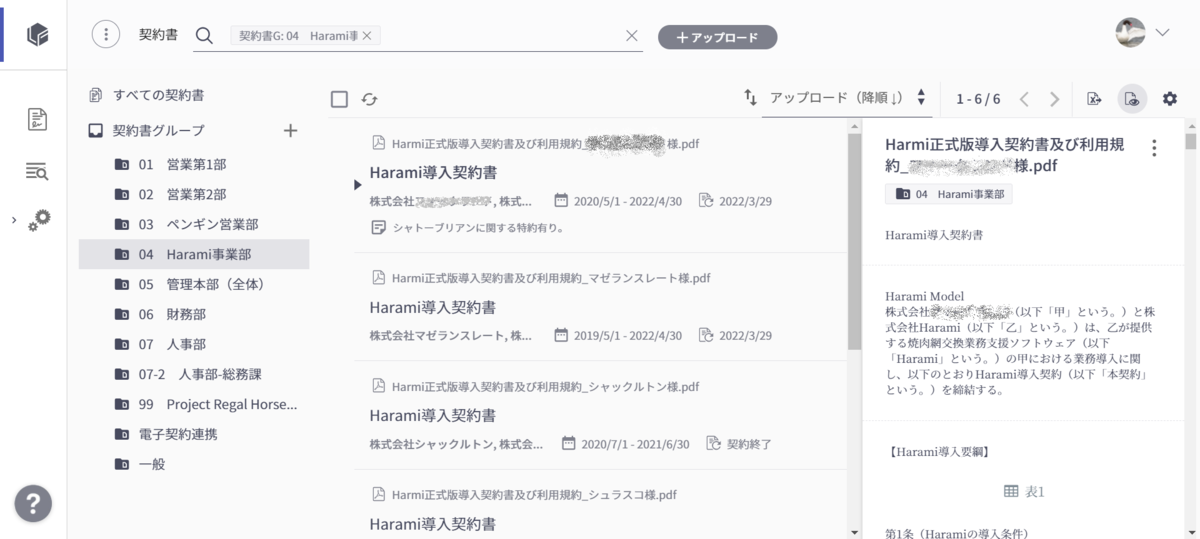The width and height of the screenshot is (1200, 539).
Task: Click the 表1 table link in preview
Action: (1024, 491)
